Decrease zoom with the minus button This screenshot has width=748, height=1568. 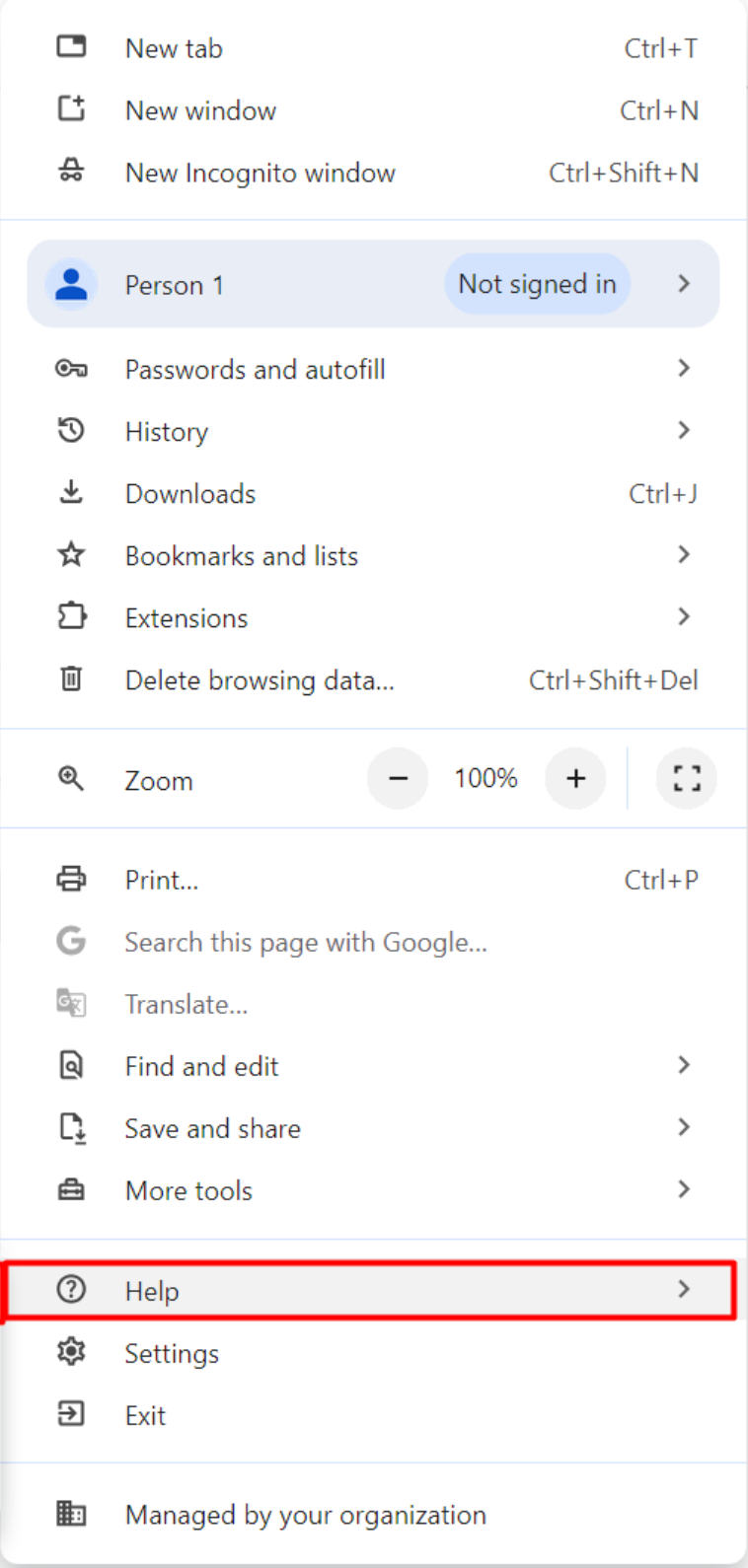point(398,778)
